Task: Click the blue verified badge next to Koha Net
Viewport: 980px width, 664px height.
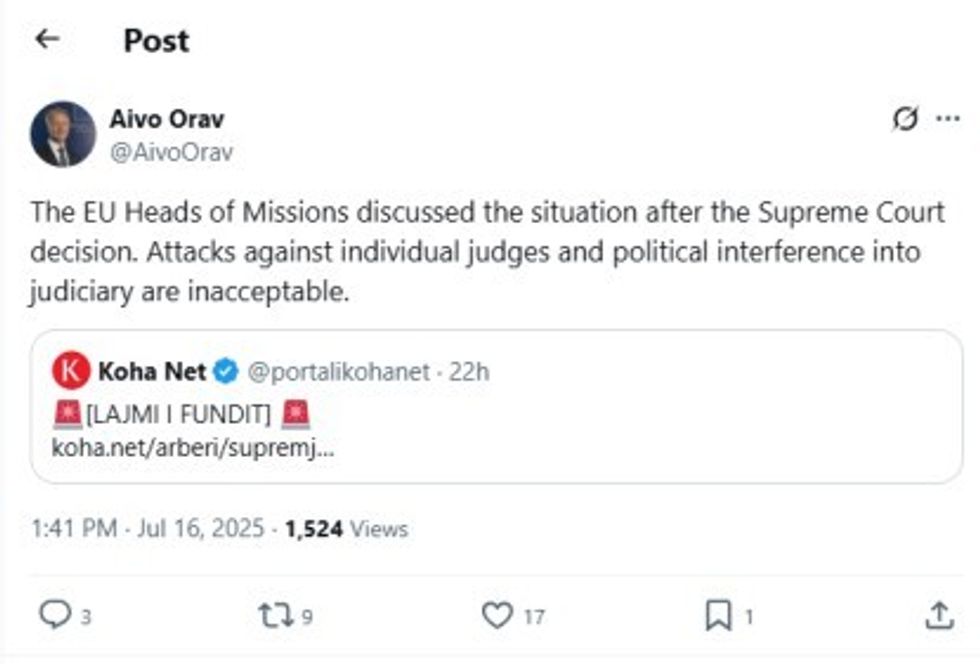Action: pyautogui.click(x=226, y=372)
